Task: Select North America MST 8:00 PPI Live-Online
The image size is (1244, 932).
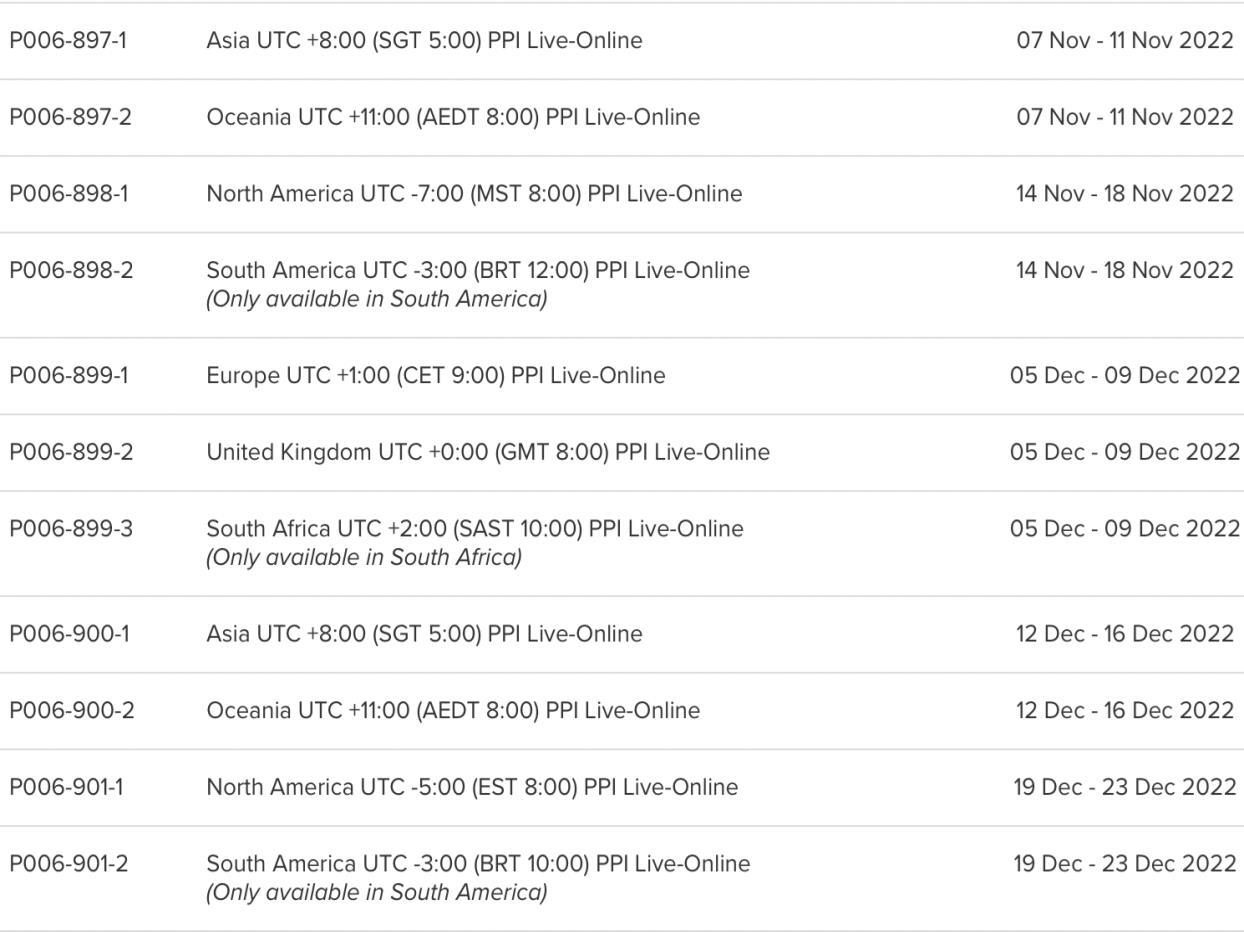Action: pyautogui.click(x=474, y=194)
